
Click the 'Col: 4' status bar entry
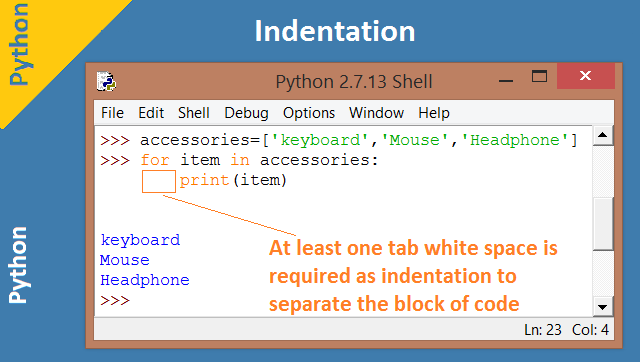click(x=590, y=330)
